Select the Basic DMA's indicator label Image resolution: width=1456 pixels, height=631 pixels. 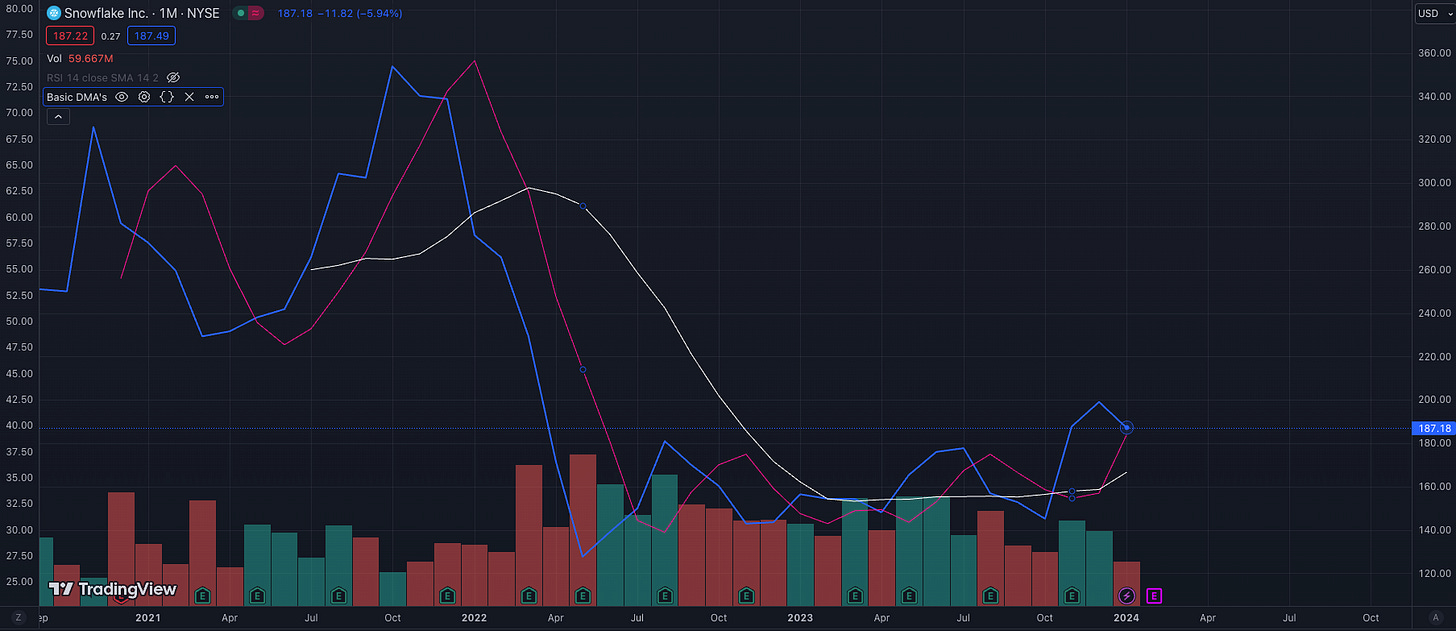77,97
